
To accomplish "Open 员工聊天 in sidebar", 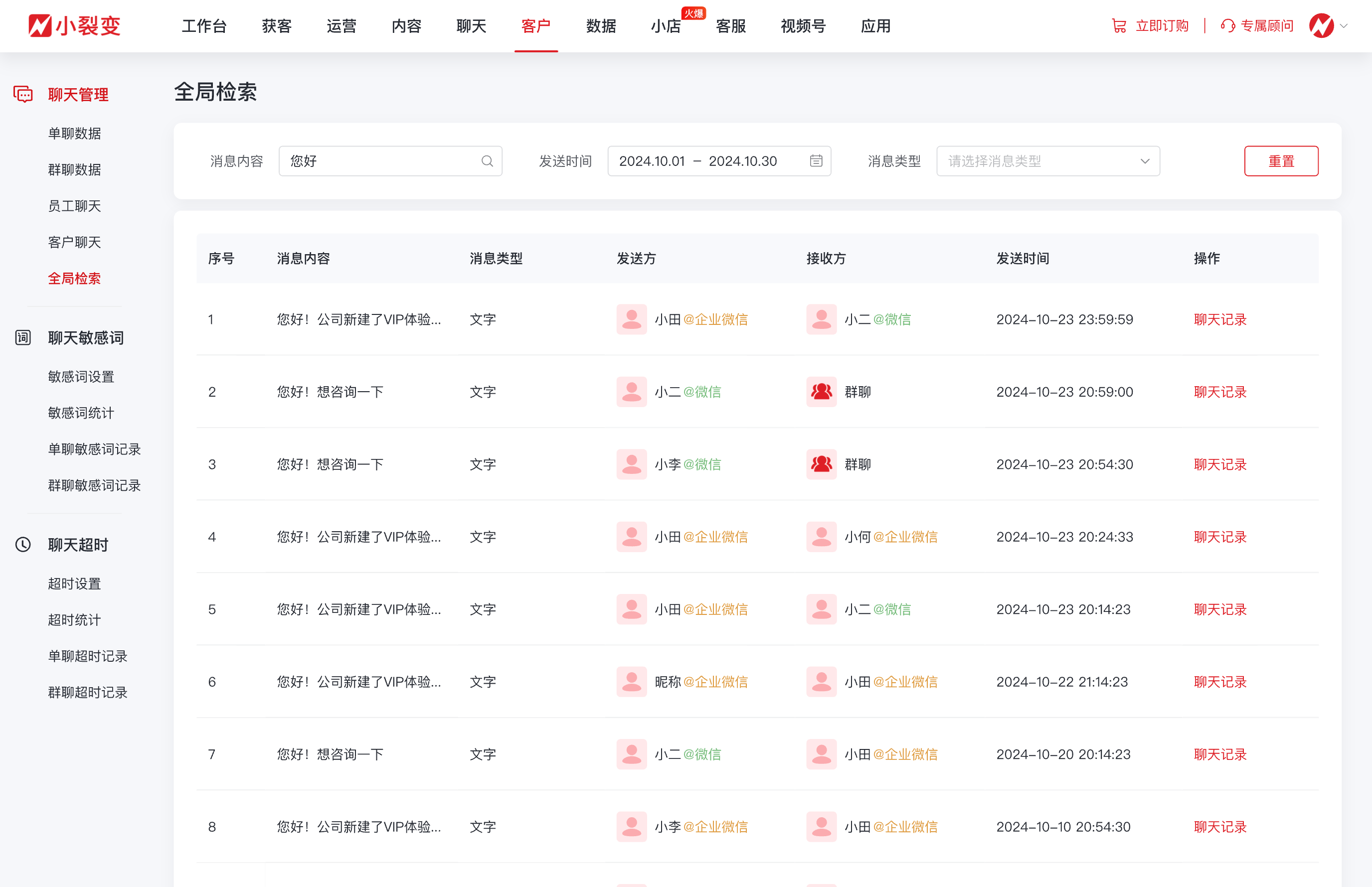I will pyautogui.click(x=74, y=206).
